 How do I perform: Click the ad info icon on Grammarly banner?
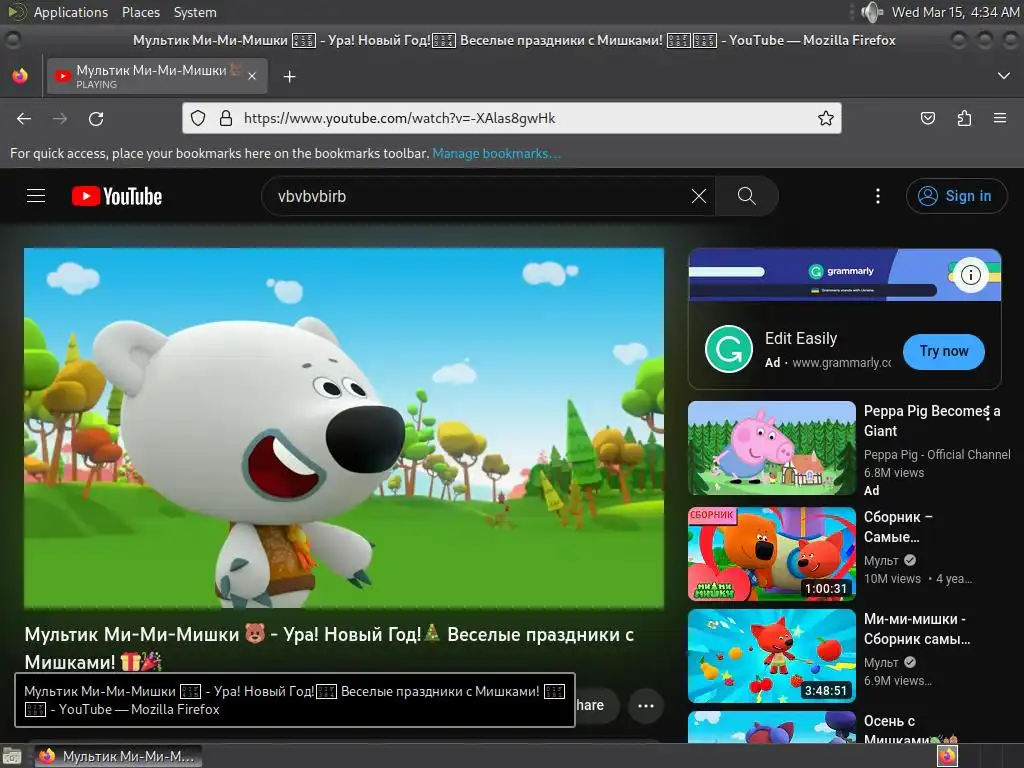970,275
